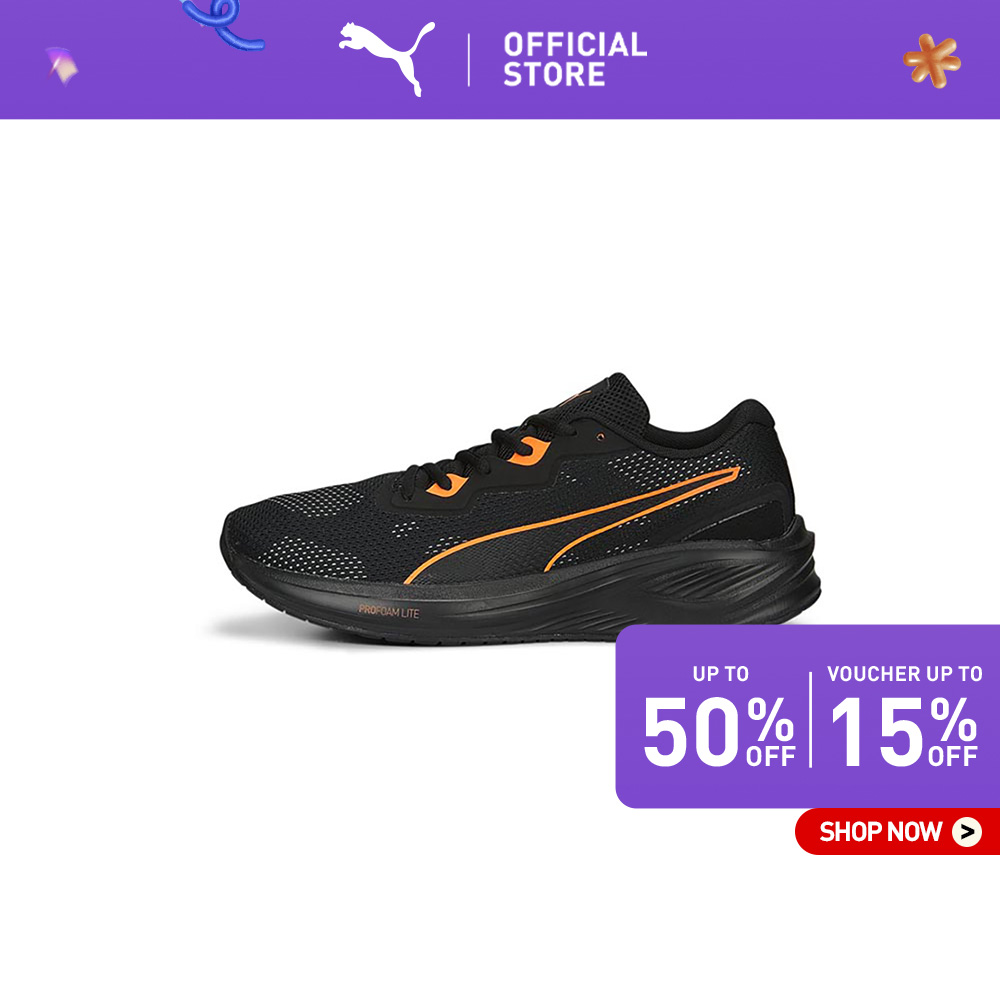Click the purple header banner
This screenshot has width=1000, height=1000.
[x=500, y=59]
